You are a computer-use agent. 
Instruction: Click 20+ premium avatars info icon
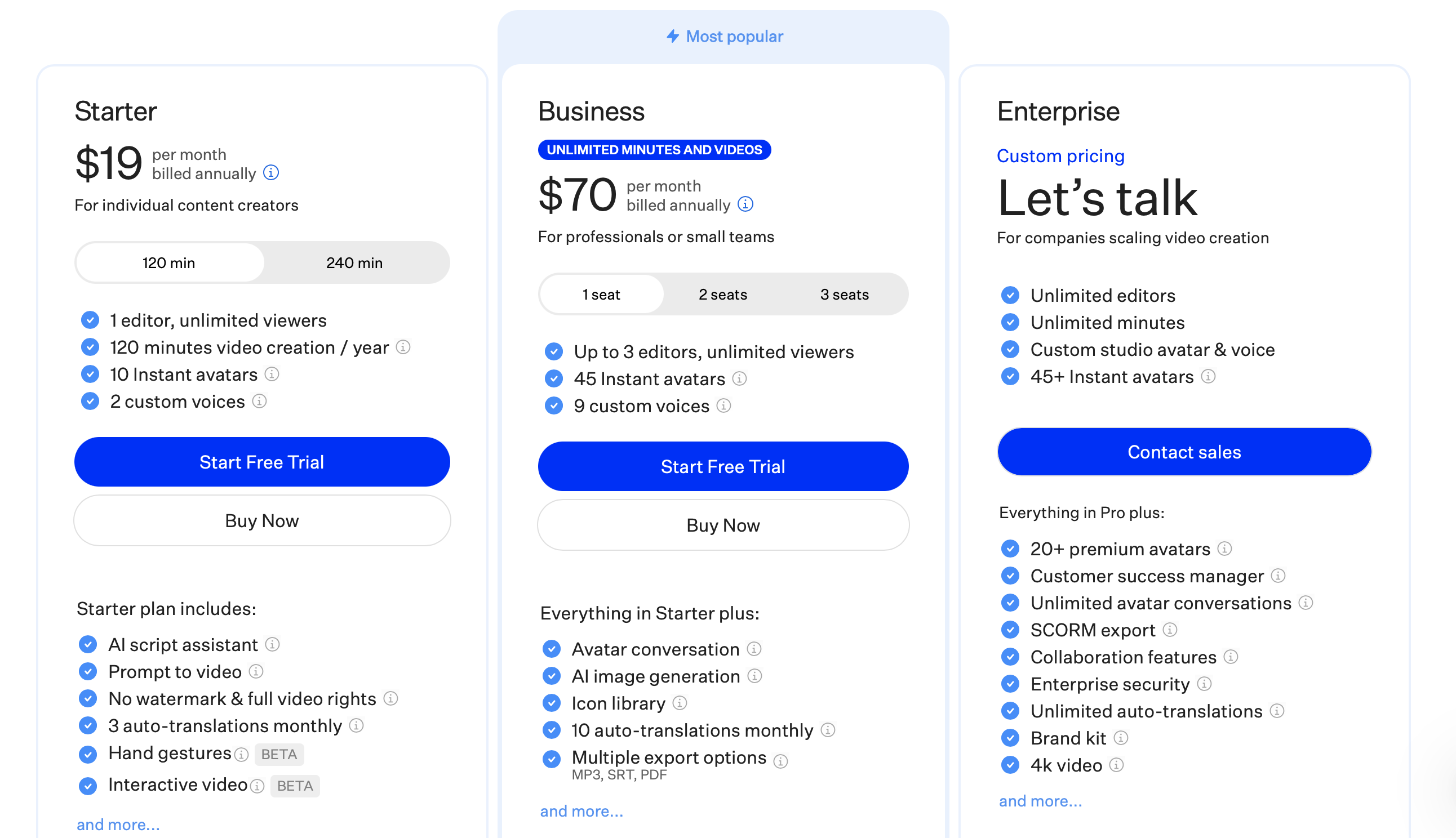(x=1224, y=549)
